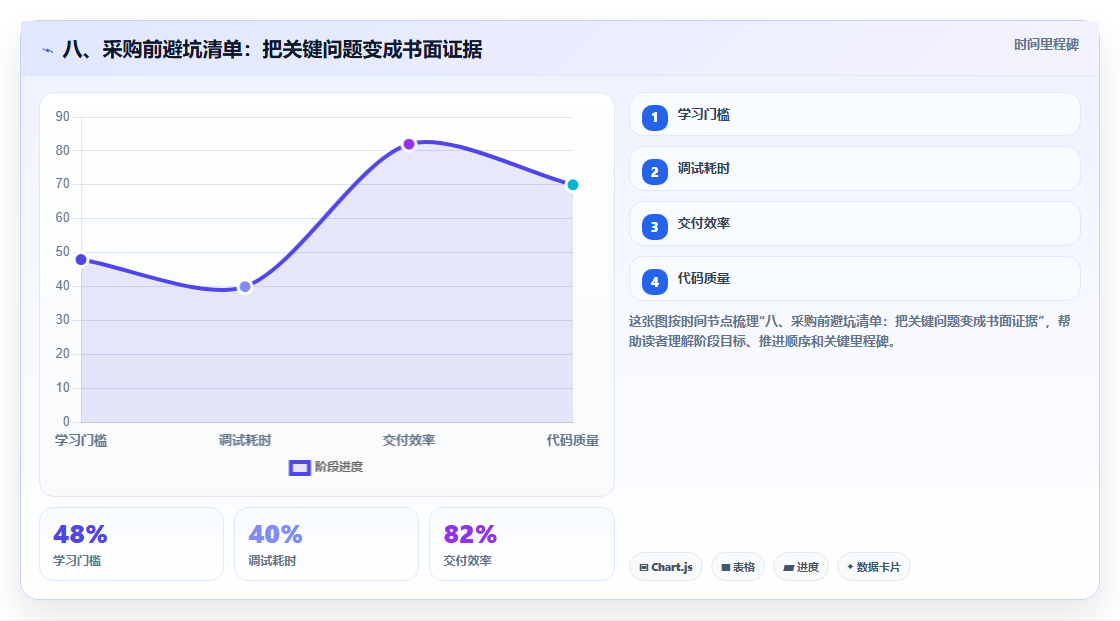1120x621 pixels.
Task: Open the 代码质量 list item
Action: pyautogui.click(x=854, y=279)
